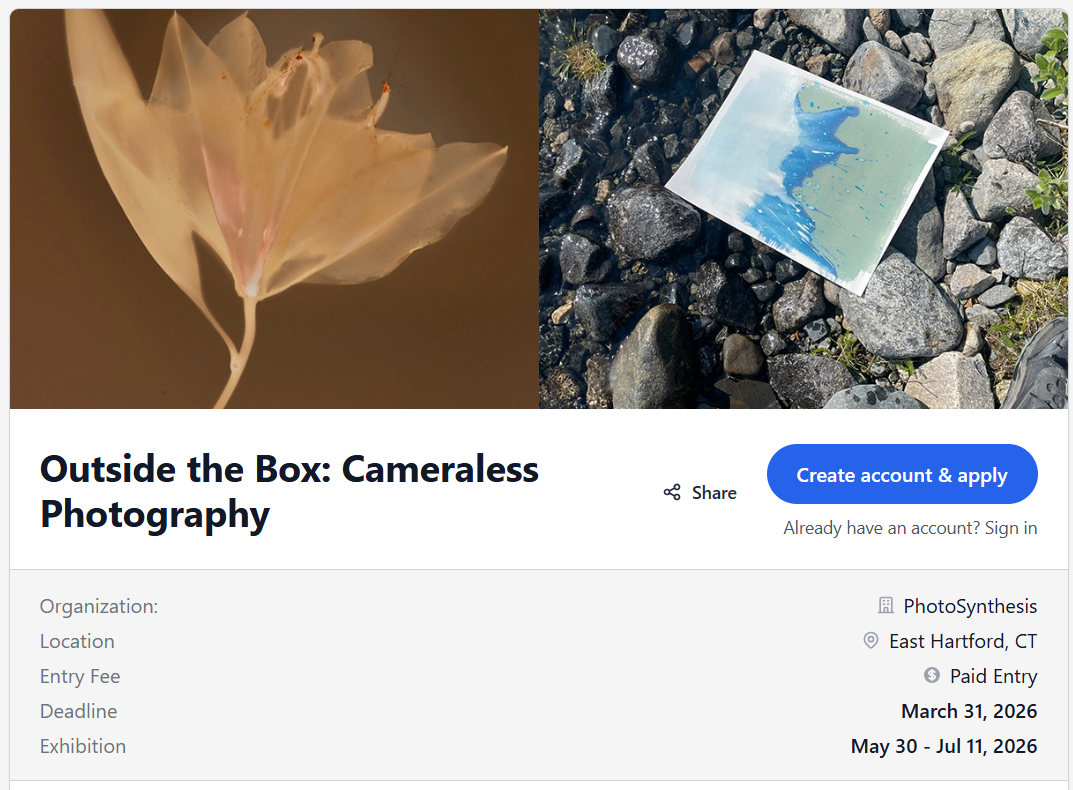Click the Organization label
The height and width of the screenshot is (790, 1073).
click(99, 606)
